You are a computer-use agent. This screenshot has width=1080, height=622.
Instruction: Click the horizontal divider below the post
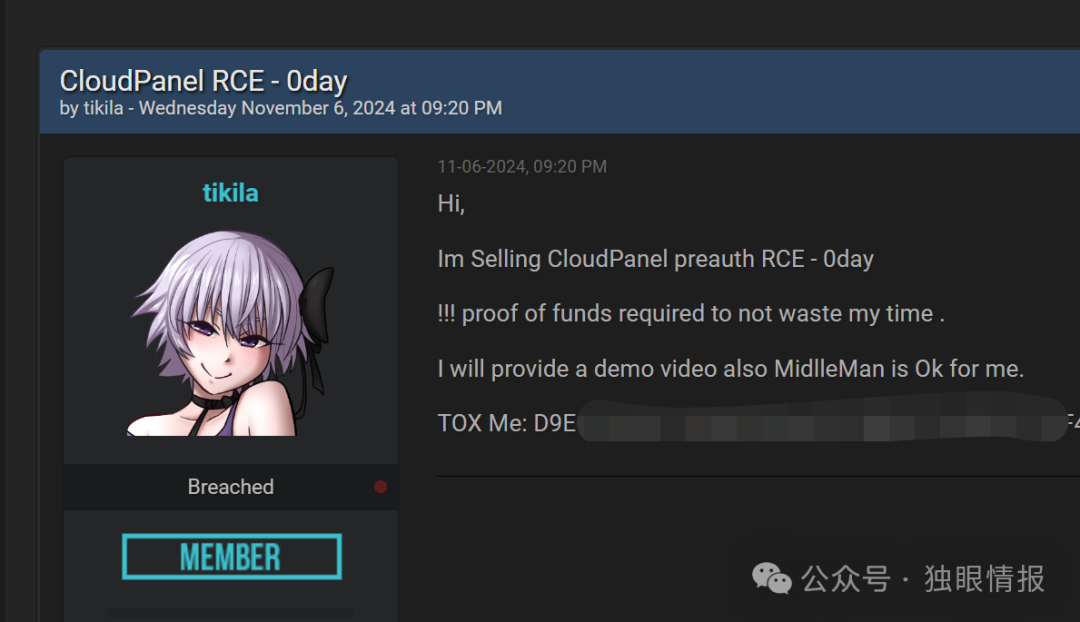758,476
